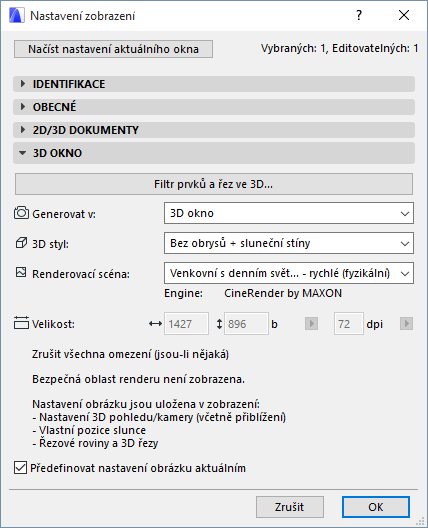Toggle Předefinovat nastavení obrázku aktuálním checkbox
The width and height of the screenshot is (428, 528).
20,468
